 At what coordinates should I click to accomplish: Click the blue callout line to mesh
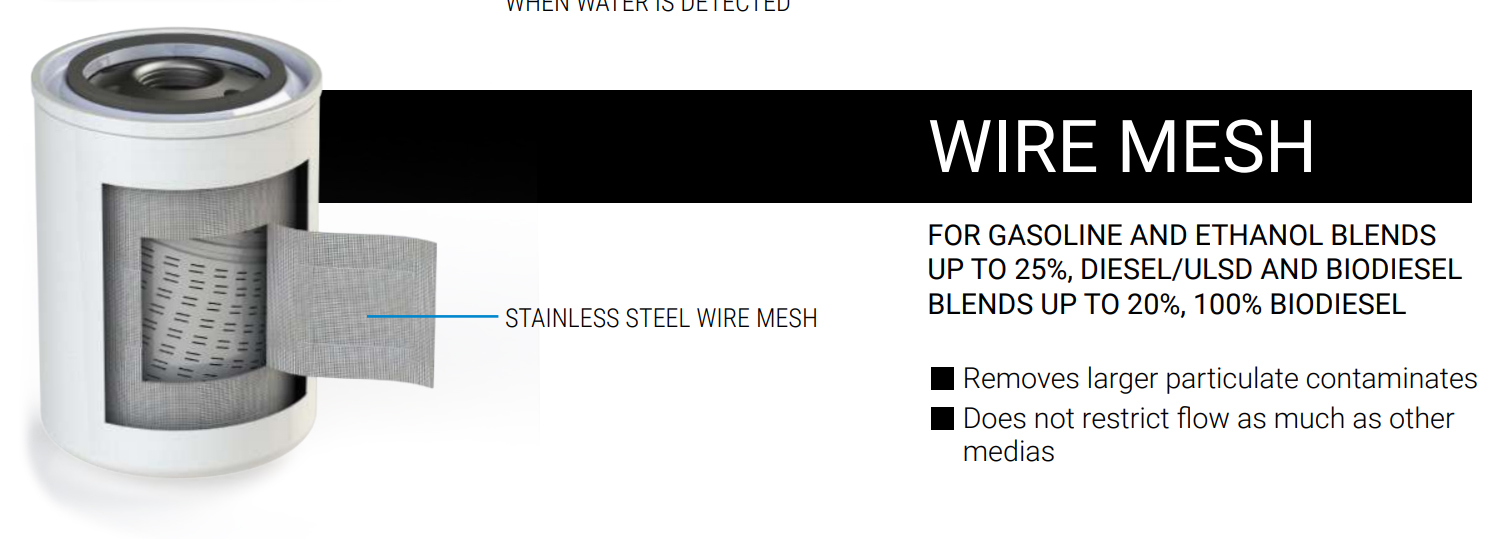pos(432,316)
